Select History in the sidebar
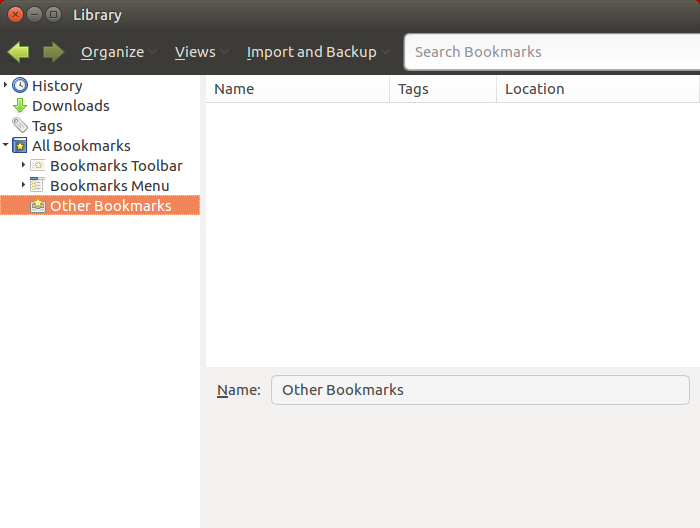This screenshot has height=528, width=700. (57, 86)
